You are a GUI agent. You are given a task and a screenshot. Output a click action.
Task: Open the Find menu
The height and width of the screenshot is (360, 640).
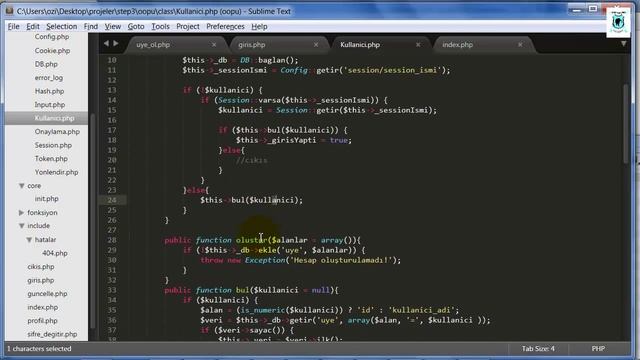tap(91, 27)
